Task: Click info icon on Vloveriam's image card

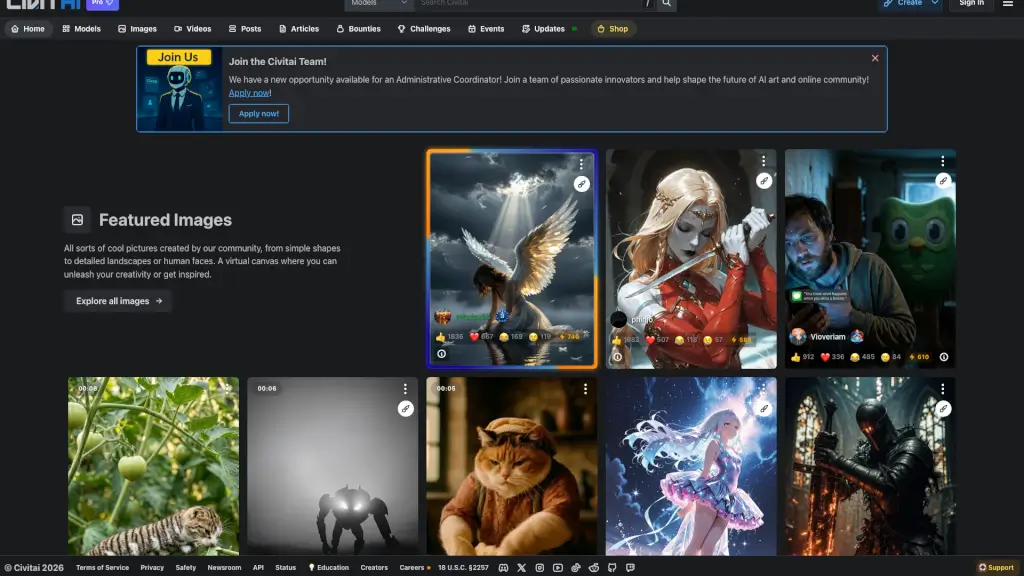Action: click(x=943, y=357)
